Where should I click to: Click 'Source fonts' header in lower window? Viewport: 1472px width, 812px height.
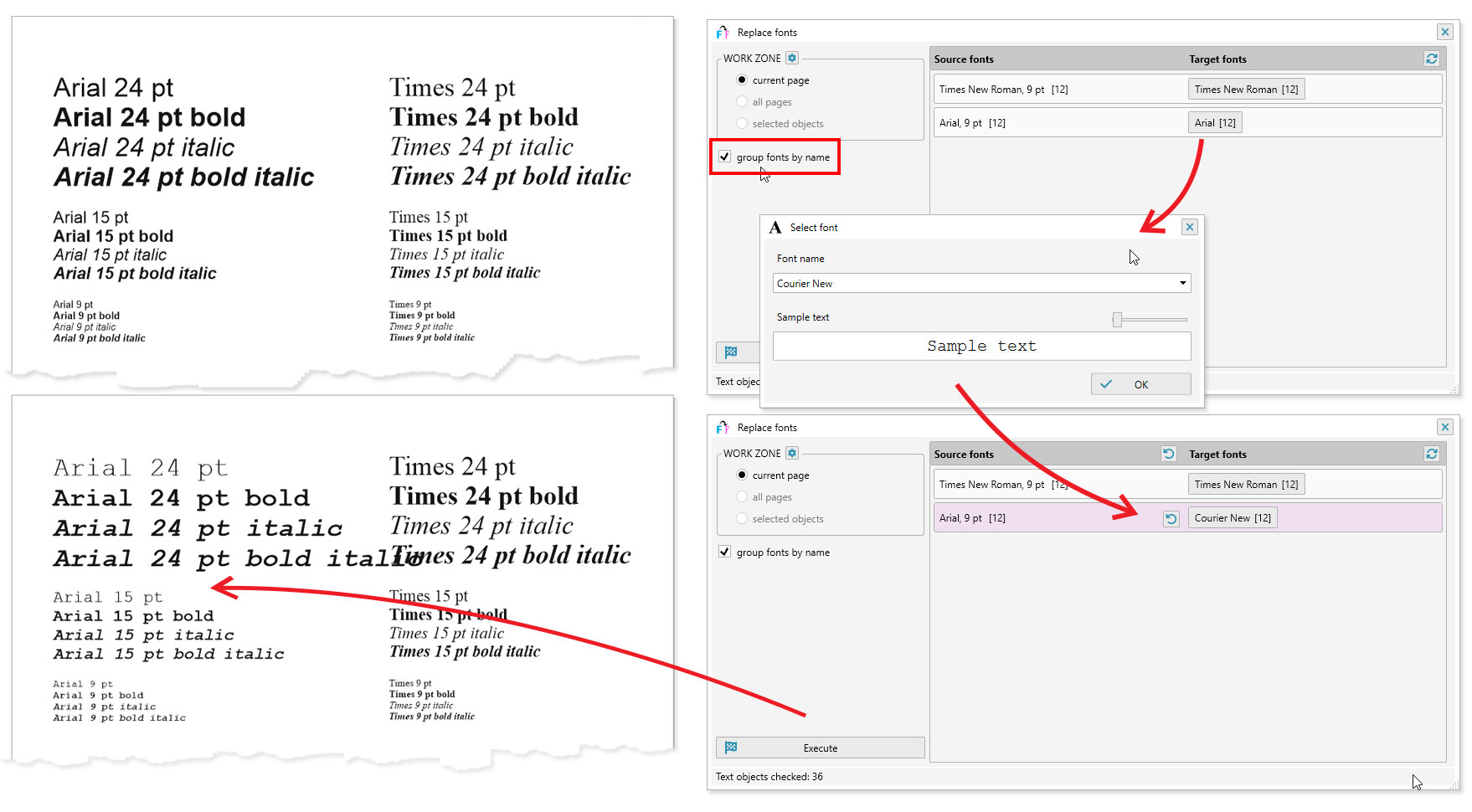(x=964, y=455)
